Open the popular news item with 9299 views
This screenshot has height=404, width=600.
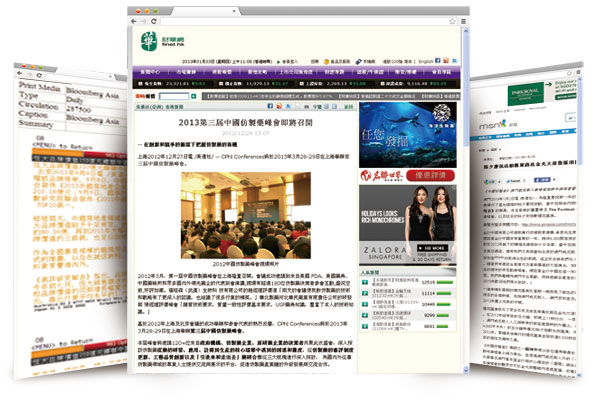click(x=408, y=315)
